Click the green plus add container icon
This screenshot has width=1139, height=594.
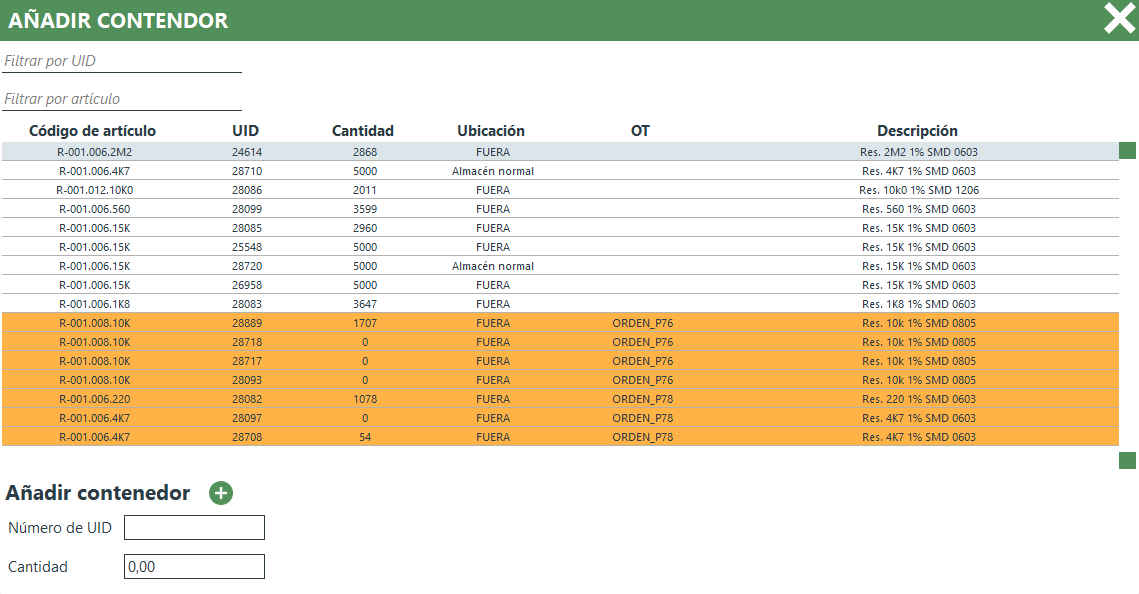(220, 493)
